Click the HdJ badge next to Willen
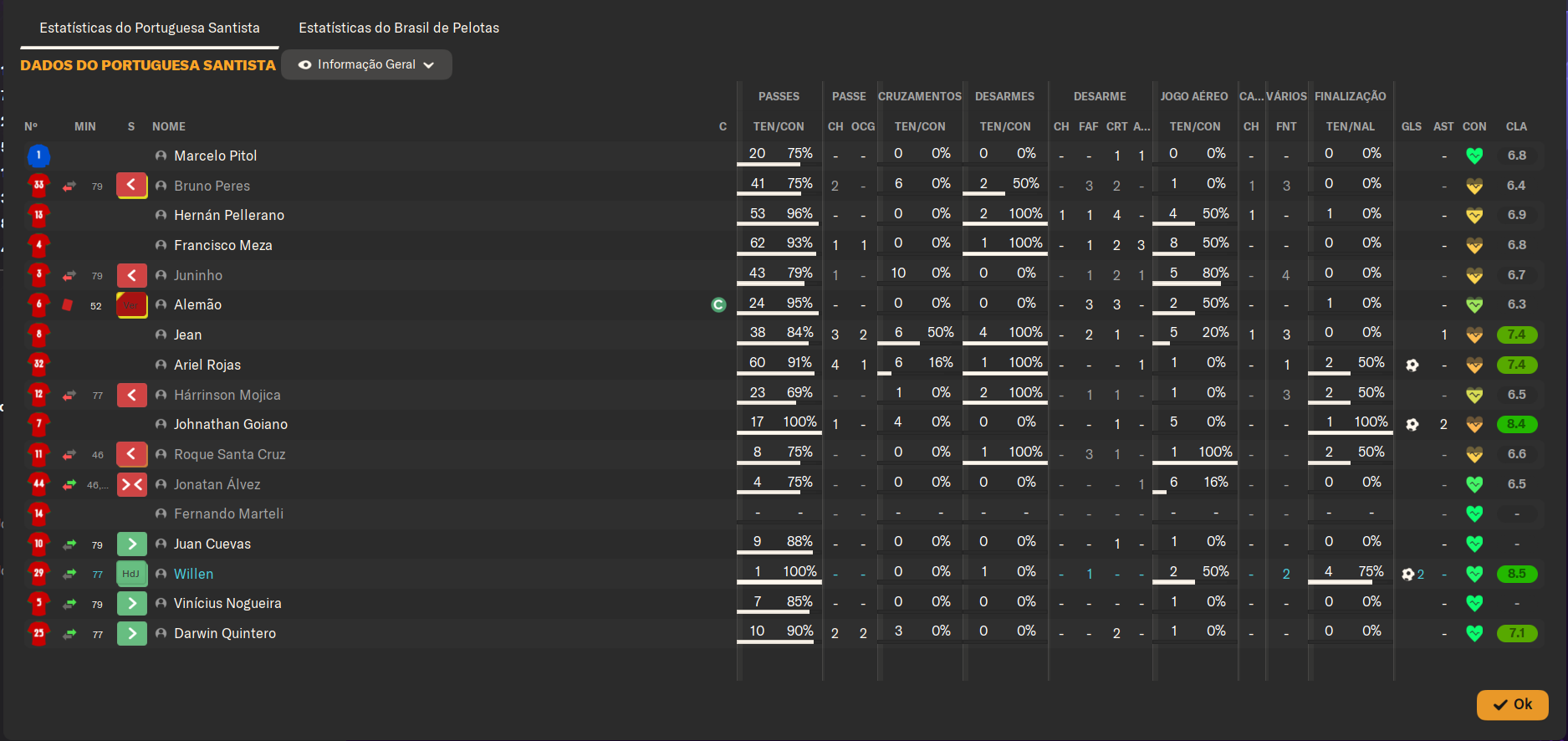Image resolution: width=1568 pixels, height=741 pixels. coord(132,574)
